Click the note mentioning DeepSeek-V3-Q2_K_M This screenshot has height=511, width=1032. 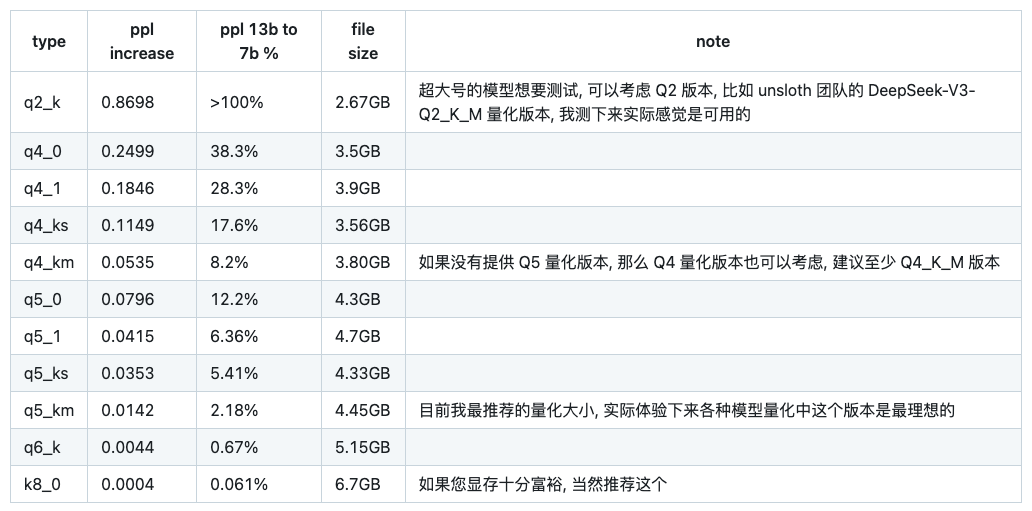click(x=696, y=102)
